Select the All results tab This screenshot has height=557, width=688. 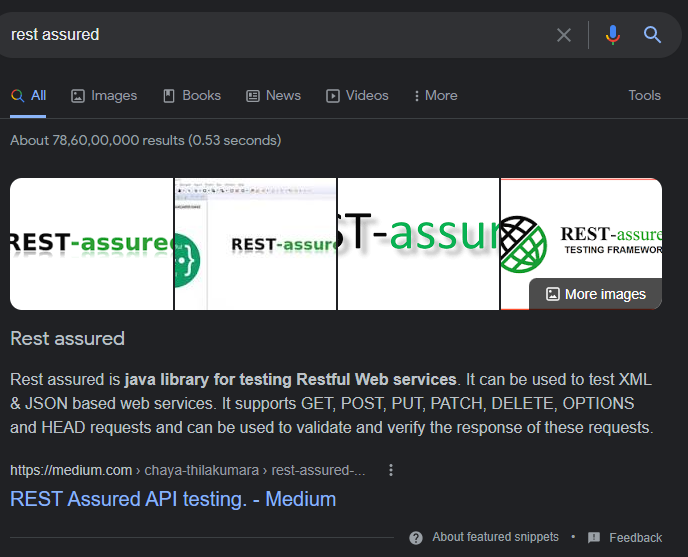tap(29, 96)
